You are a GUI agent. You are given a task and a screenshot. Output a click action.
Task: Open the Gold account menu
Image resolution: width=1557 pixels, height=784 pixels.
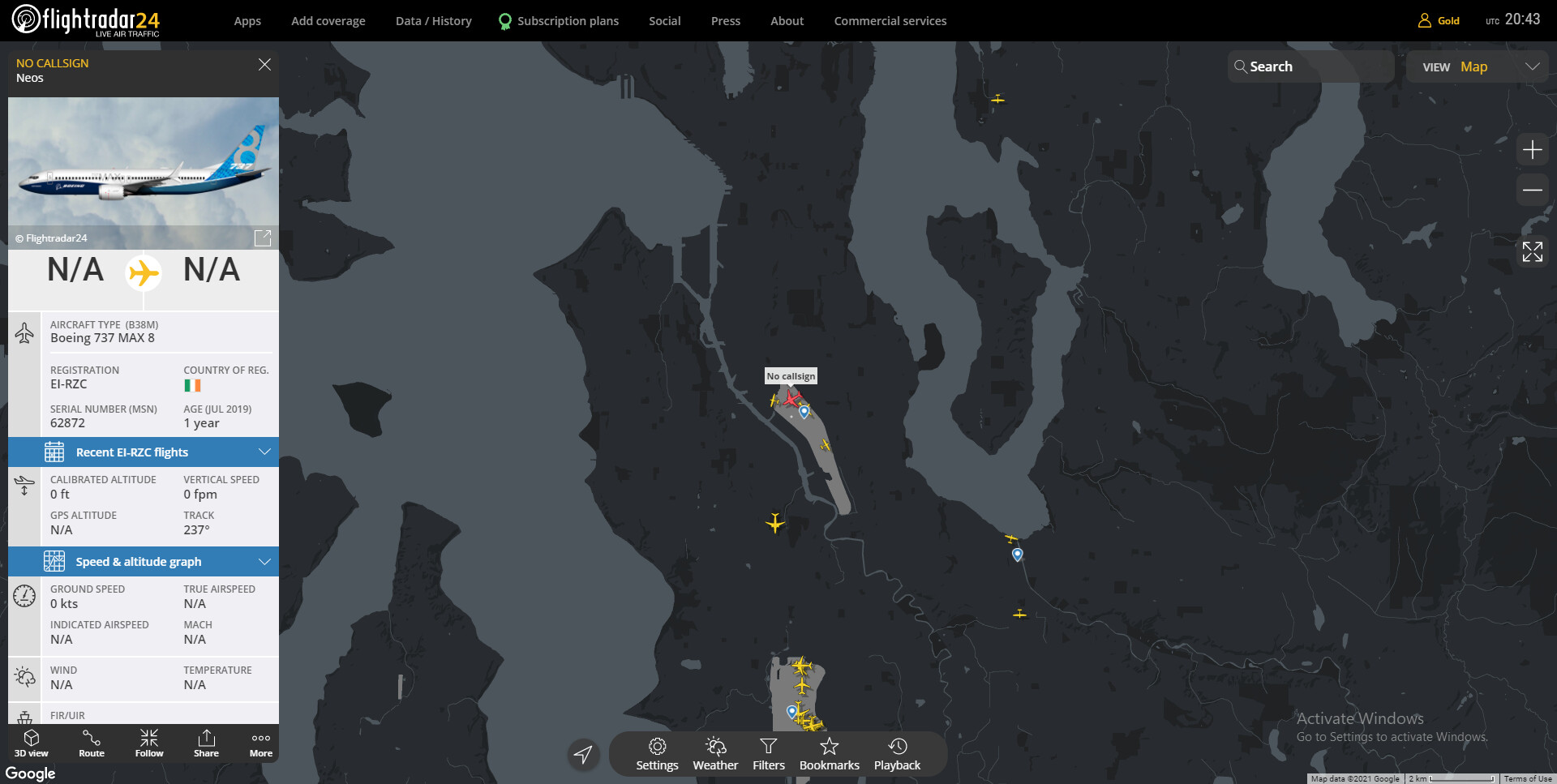tap(1439, 21)
